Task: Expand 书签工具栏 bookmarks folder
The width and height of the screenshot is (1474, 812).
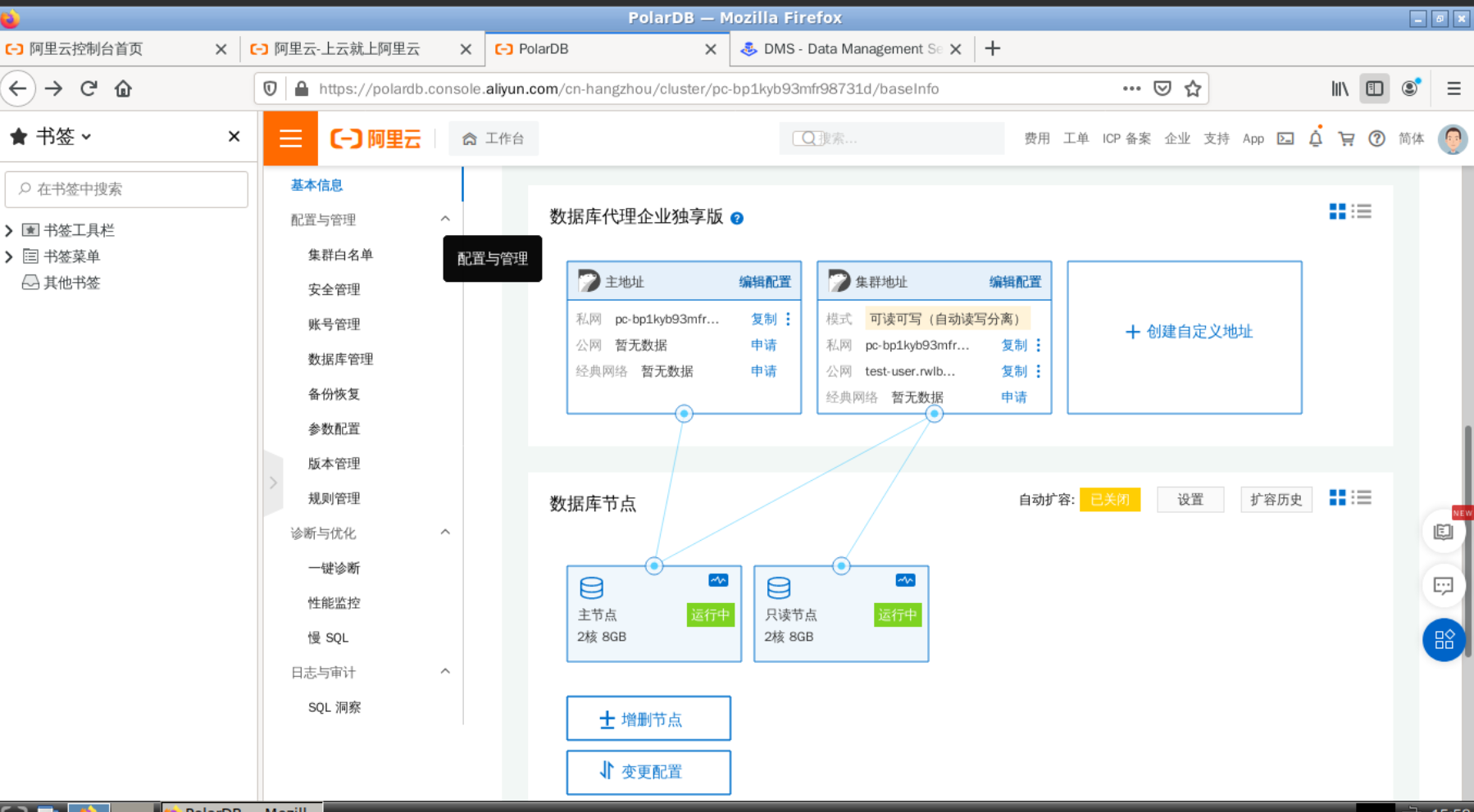Action: coord(9,230)
